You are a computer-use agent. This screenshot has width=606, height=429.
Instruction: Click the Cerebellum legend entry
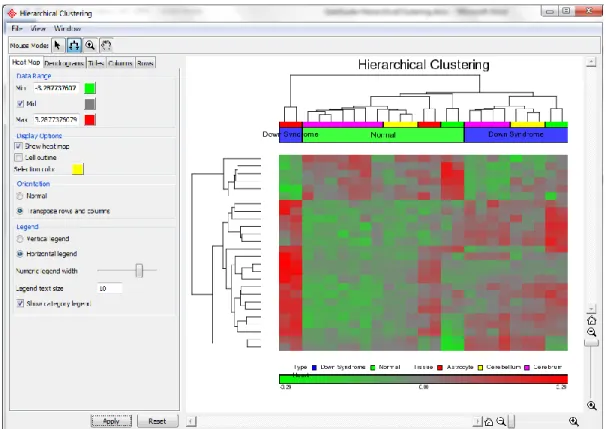pyautogui.click(x=499, y=367)
